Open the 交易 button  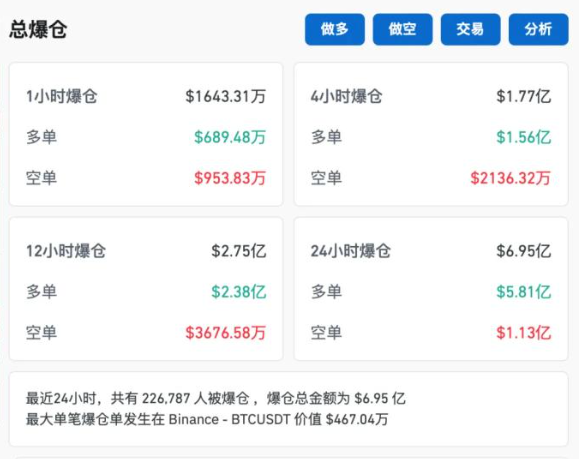coord(470,30)
